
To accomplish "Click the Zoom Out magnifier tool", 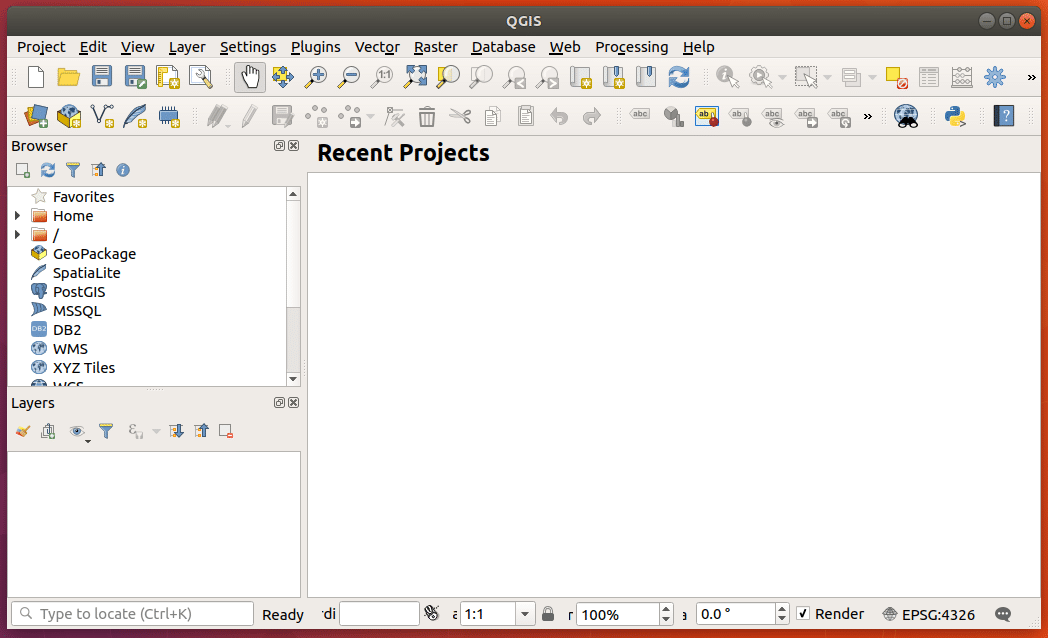I will [x=348, y=77].
